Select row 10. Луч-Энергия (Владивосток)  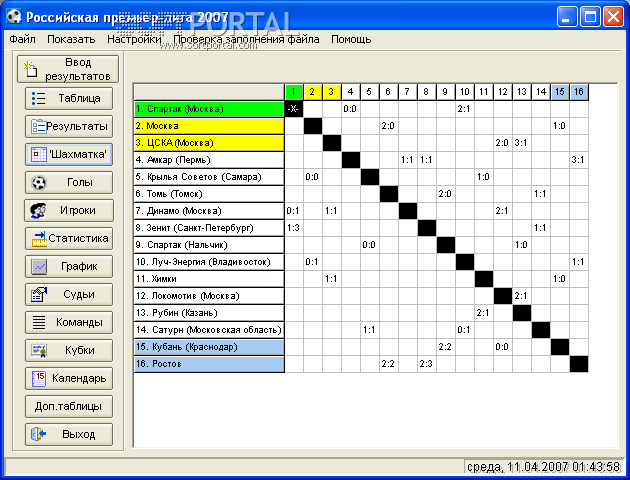tap(209, 262)
